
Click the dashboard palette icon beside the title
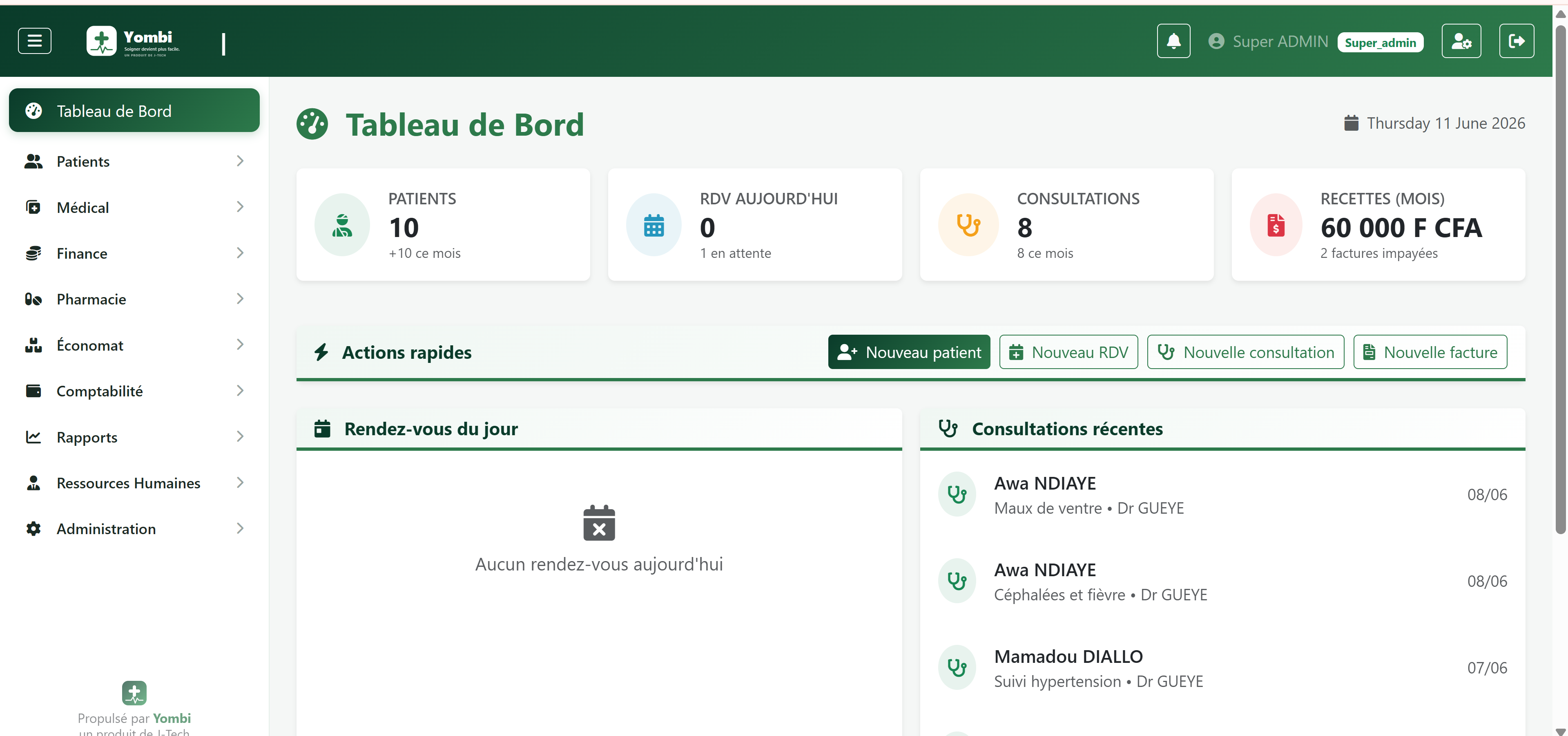click(x=312, y=124)
